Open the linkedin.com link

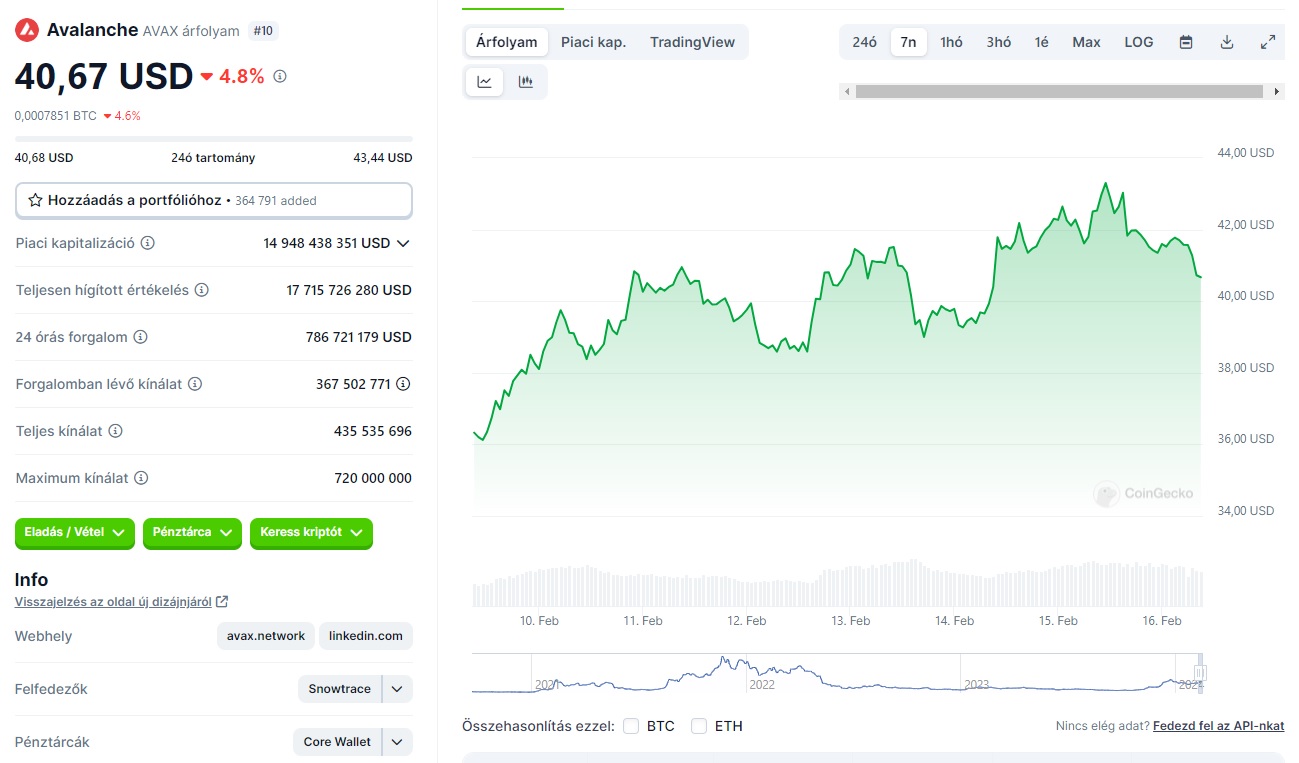coord(366,636)
